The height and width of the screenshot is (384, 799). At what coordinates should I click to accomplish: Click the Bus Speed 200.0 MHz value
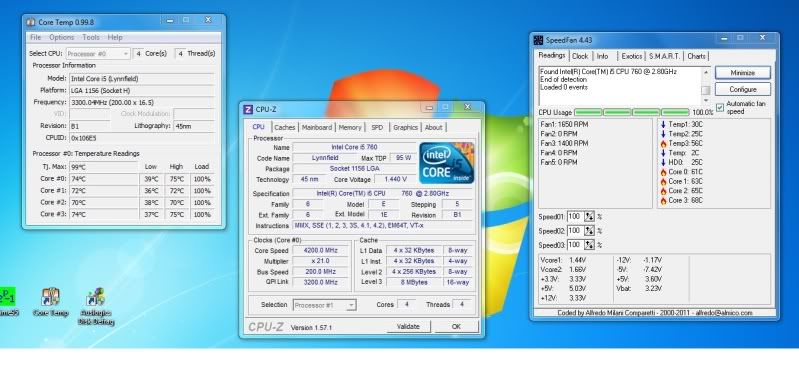coord(321,272)
